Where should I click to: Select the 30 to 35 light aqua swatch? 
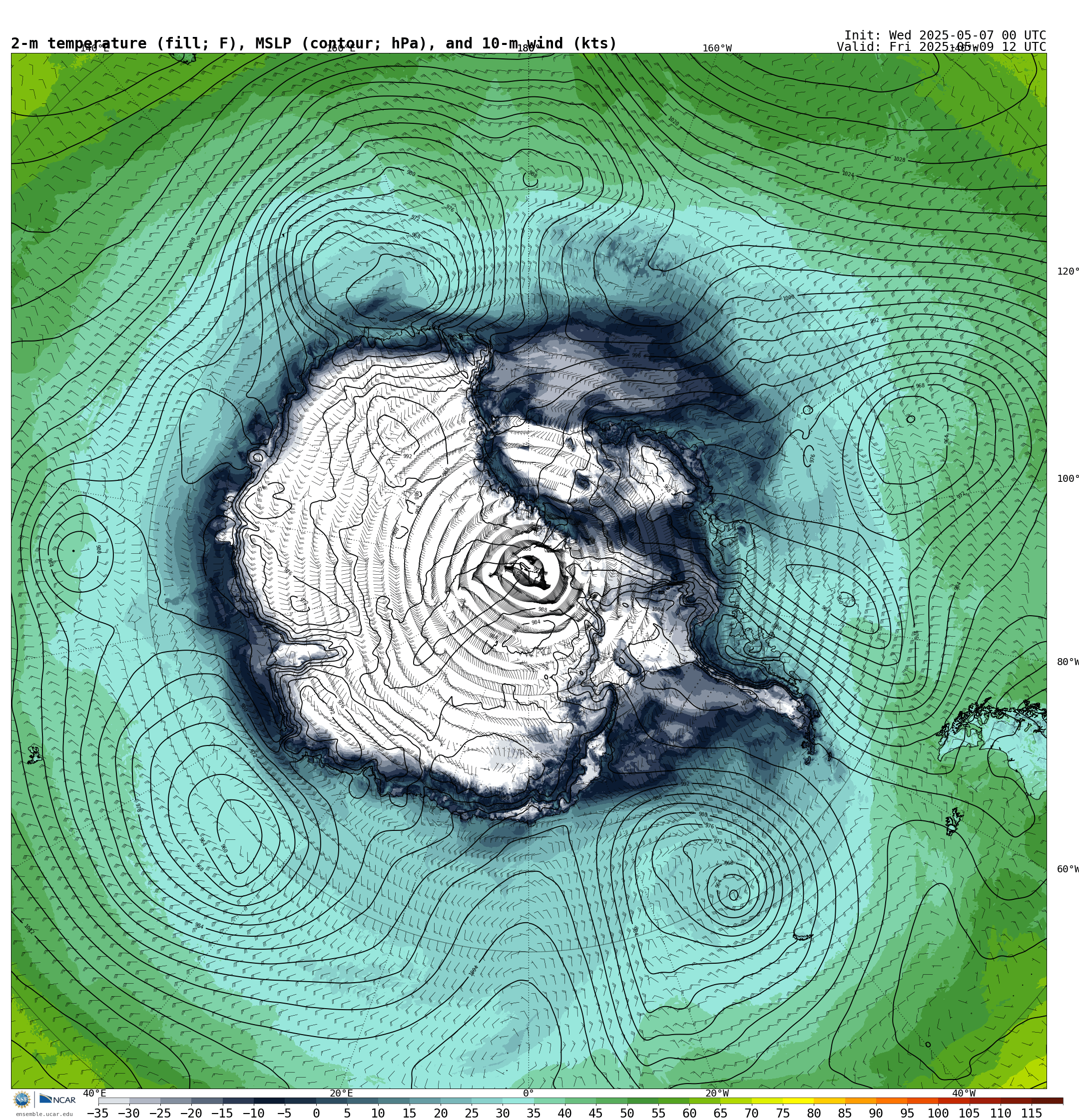tap(518, 1101)
